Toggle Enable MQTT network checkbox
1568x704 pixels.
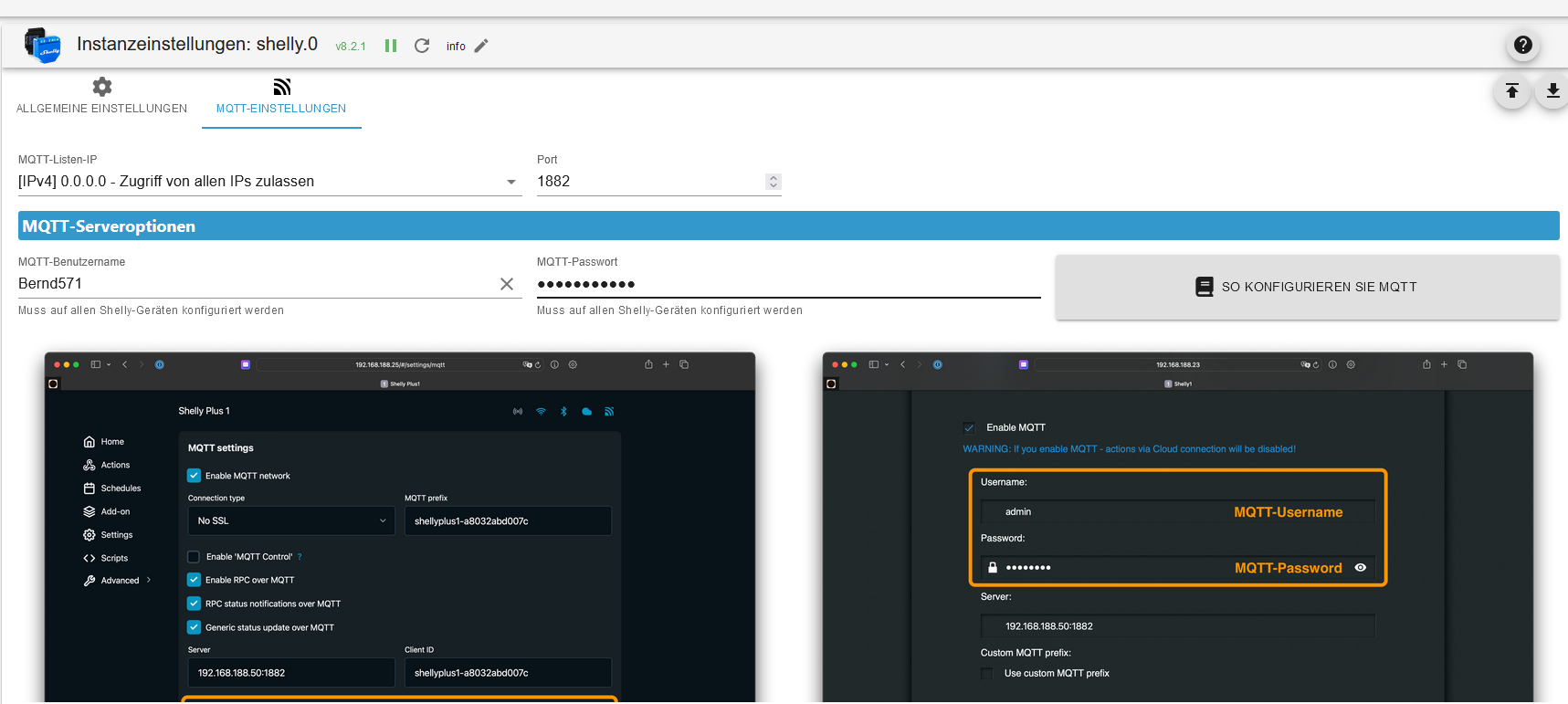click(194, 476)
